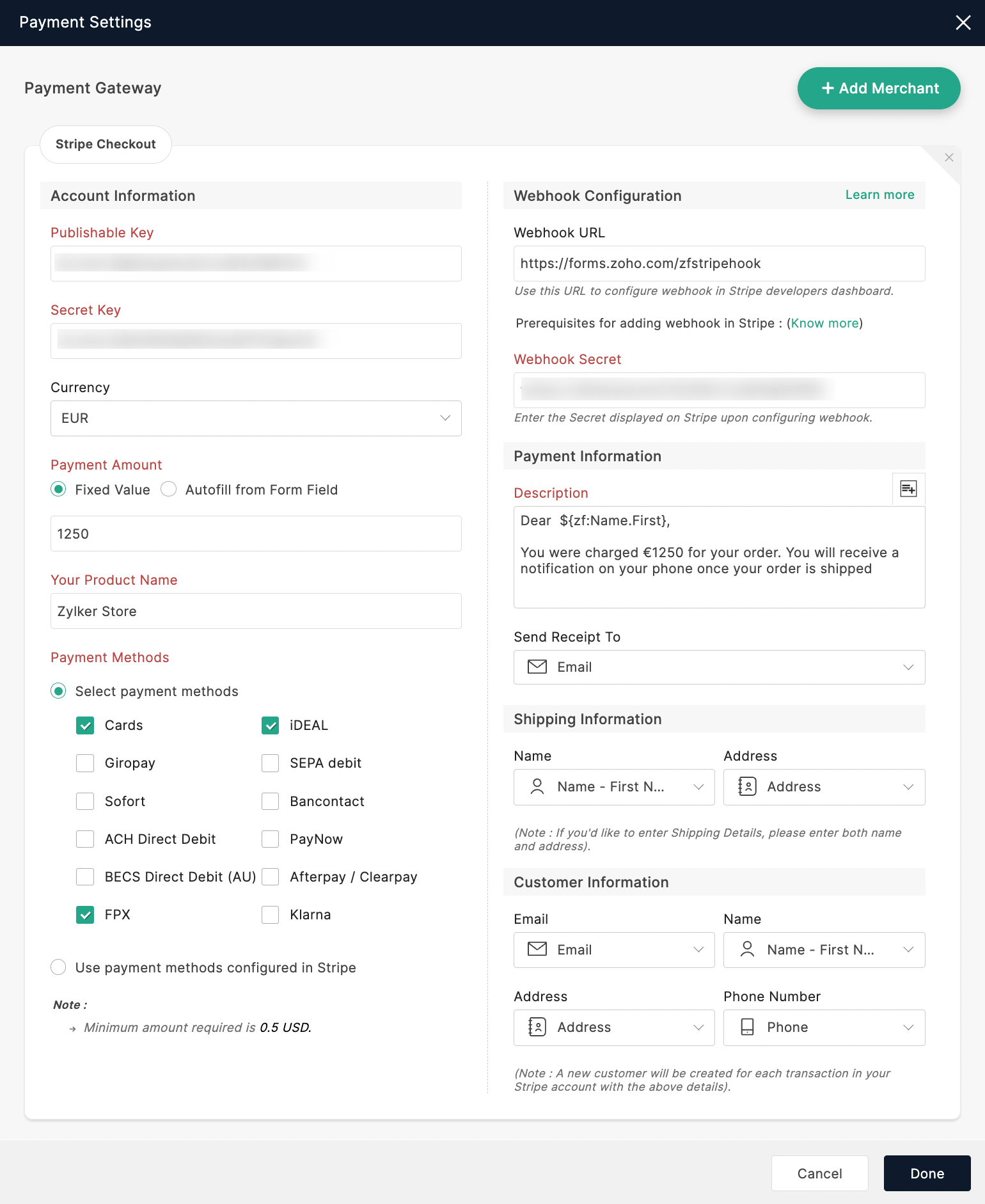
Task: Focus the payment amount field showing 1250
Action: pos(256,534)
